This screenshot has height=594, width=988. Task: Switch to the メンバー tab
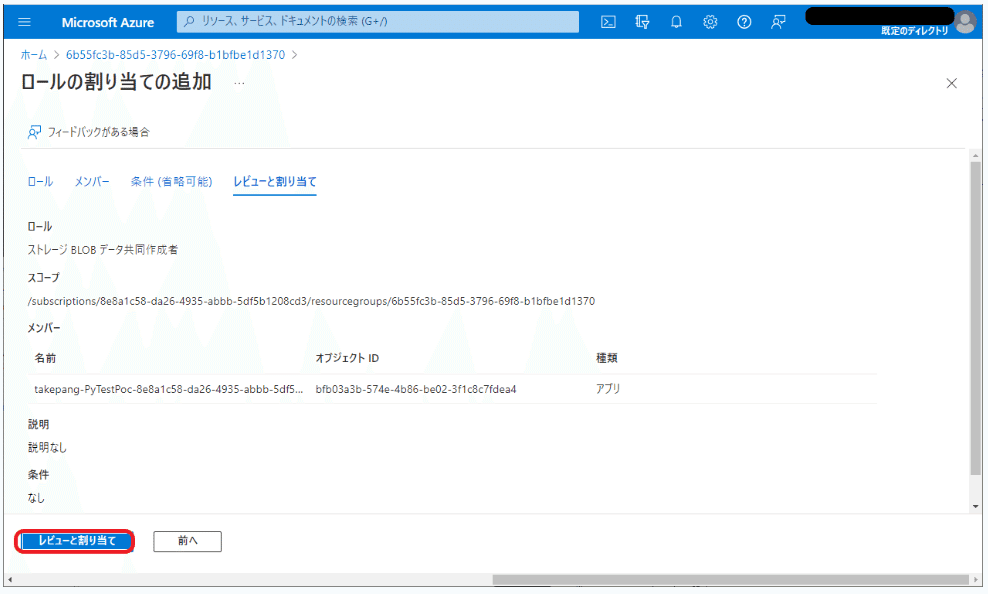[92, 181]
